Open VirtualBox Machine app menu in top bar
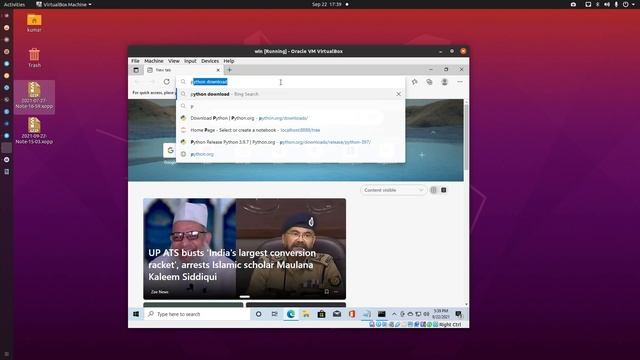This screenshot has width=640, height=360. tap(64, 4)
